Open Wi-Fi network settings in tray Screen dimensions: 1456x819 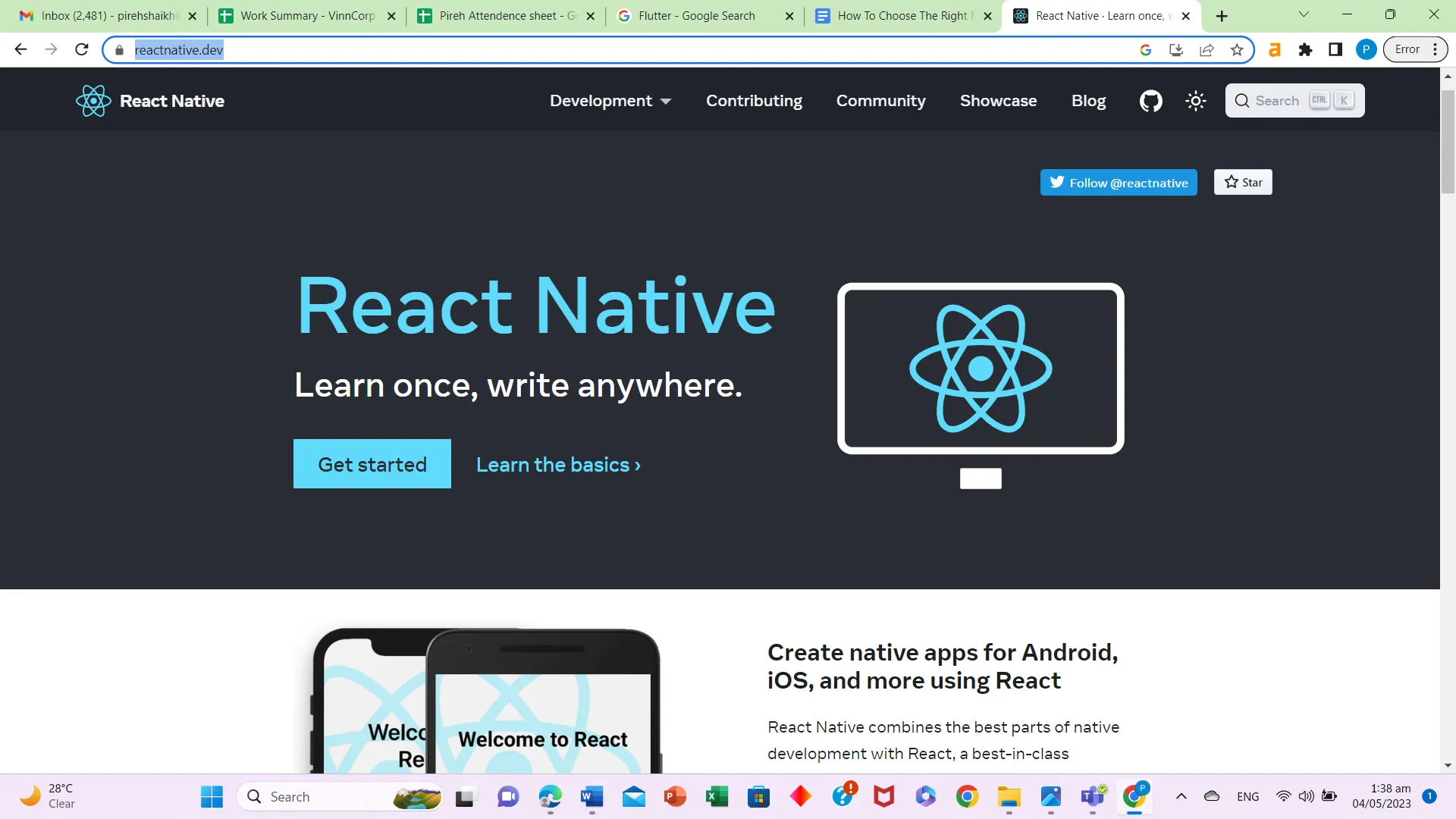tap(1283, 796)
